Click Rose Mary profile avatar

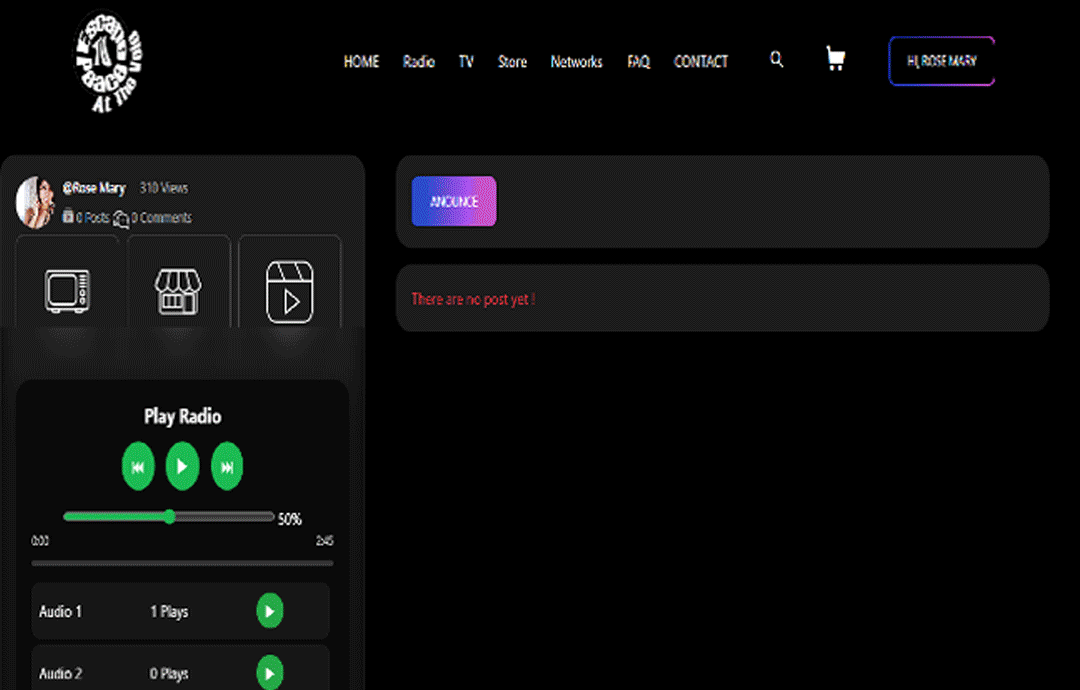click(35, 202)
